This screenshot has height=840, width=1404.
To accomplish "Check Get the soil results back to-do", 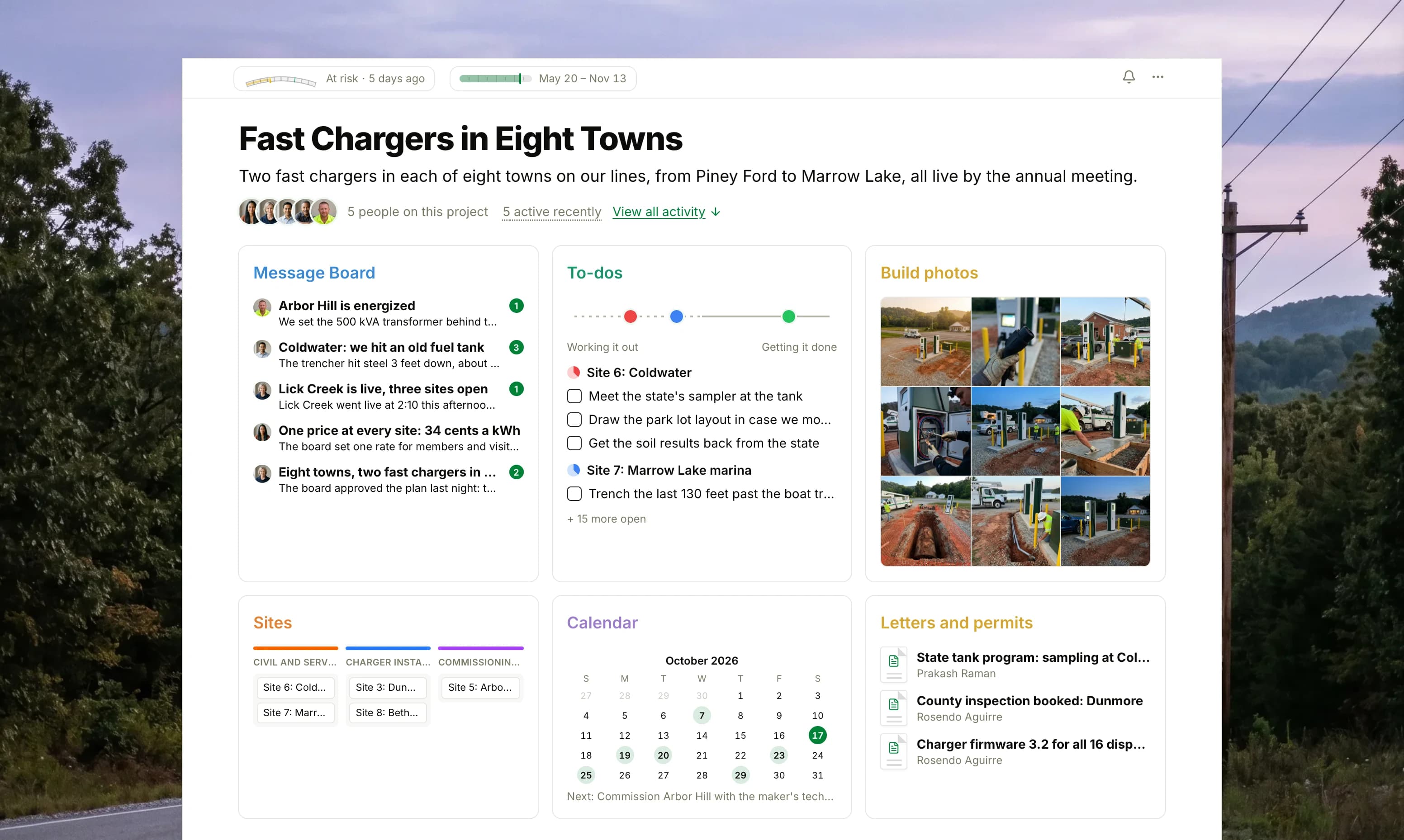I will [x=574, y=443].
